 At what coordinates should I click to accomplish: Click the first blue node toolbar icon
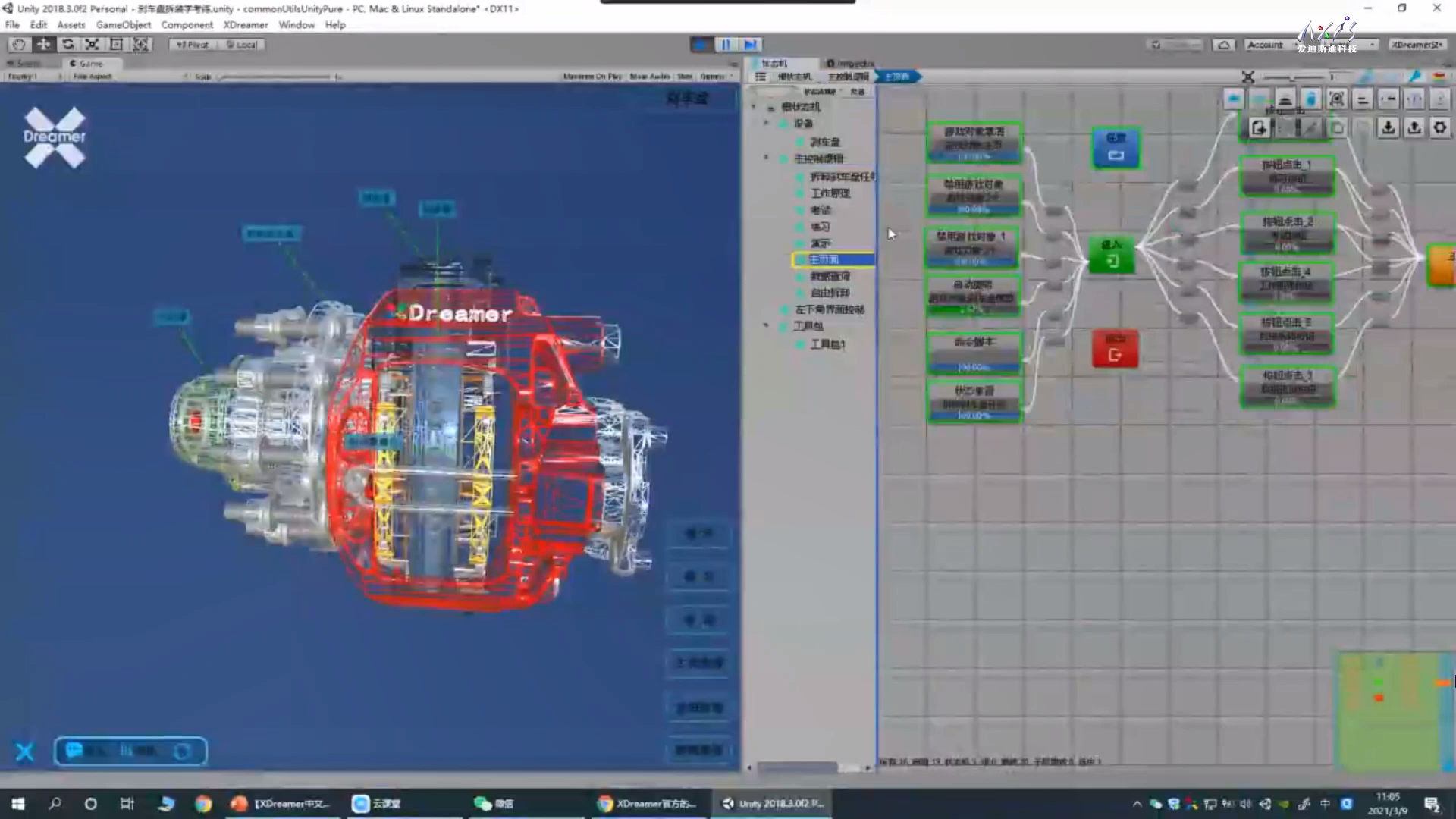(1235, 99)
